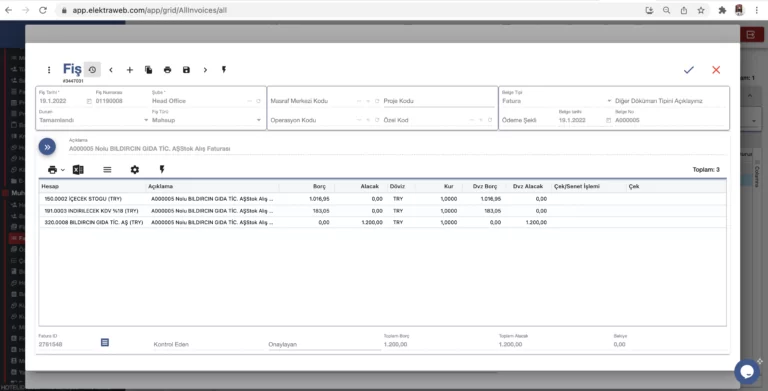Click the Fiş Numarası field
768x391 pixels.
(121, 101)
